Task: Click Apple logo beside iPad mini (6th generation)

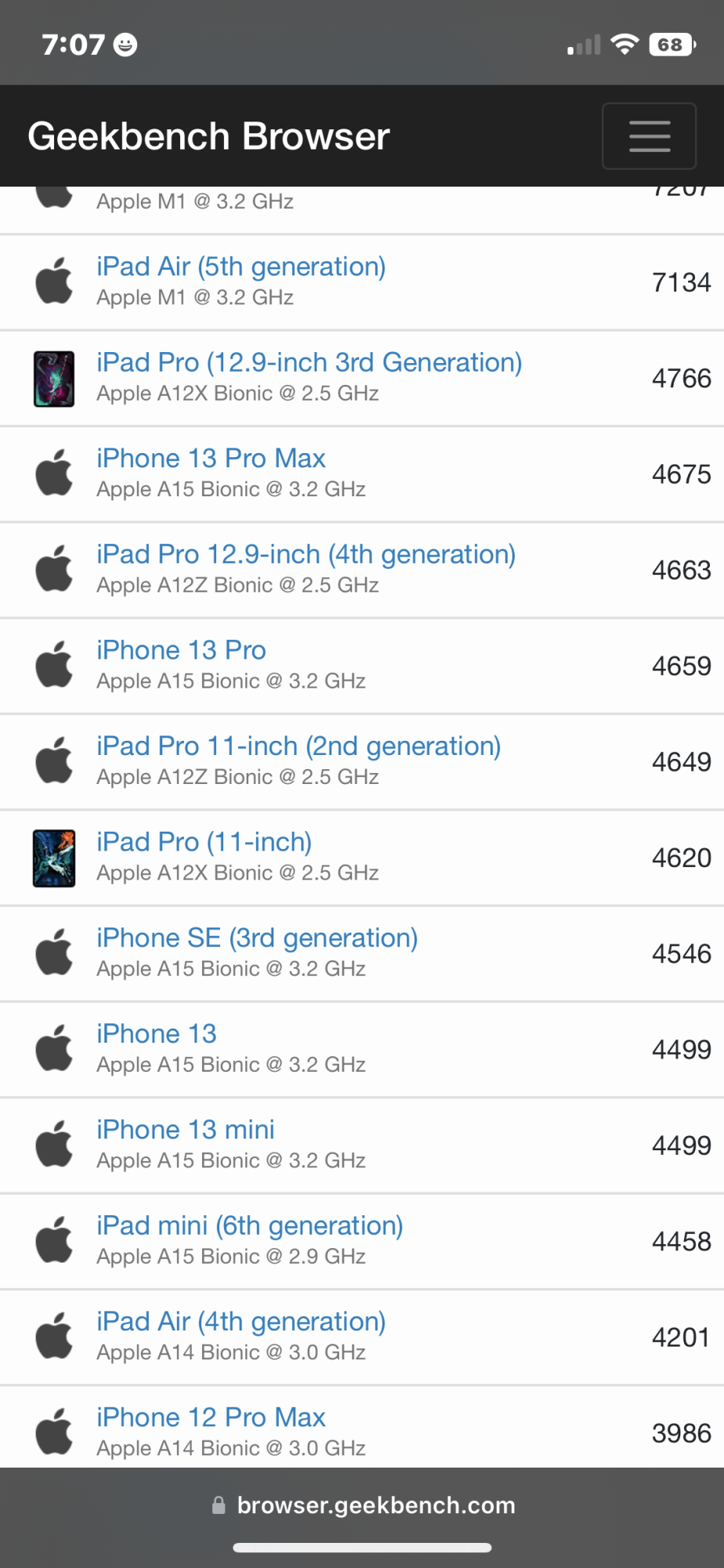Action: 54,1240
